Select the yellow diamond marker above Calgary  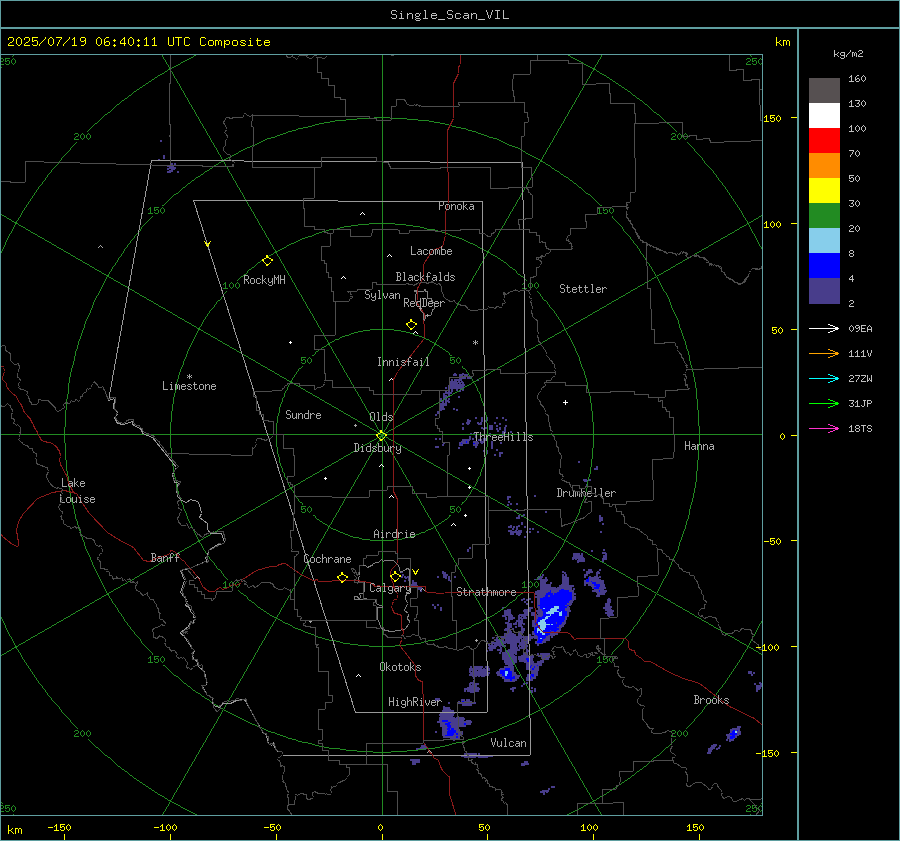click(395, 576)
